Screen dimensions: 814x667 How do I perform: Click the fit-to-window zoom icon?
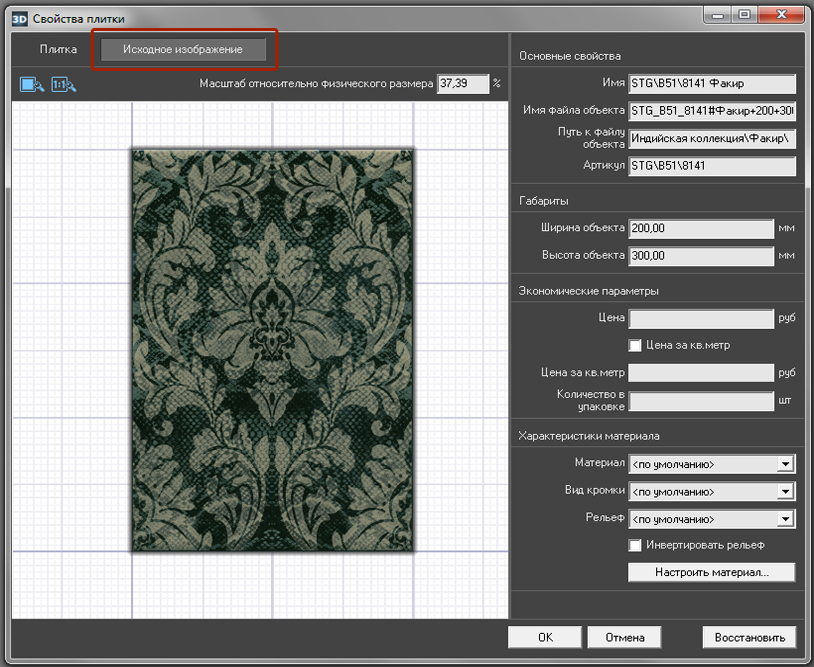[31, 85]
